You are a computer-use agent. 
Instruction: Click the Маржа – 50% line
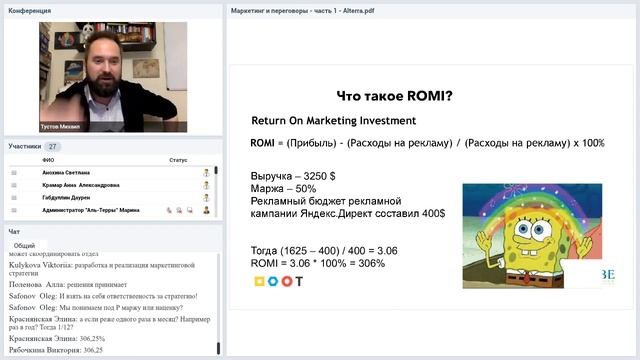[x=283, y=189]
